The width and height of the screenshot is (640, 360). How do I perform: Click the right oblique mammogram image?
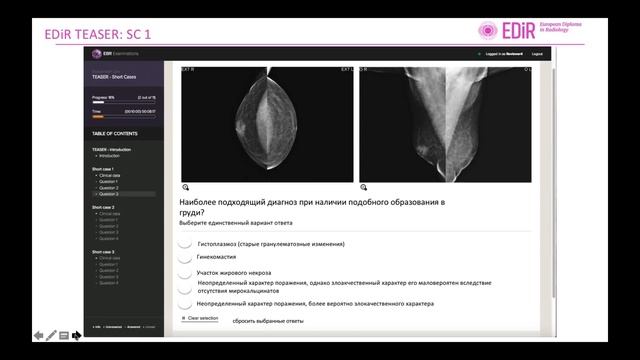point(445,124)
